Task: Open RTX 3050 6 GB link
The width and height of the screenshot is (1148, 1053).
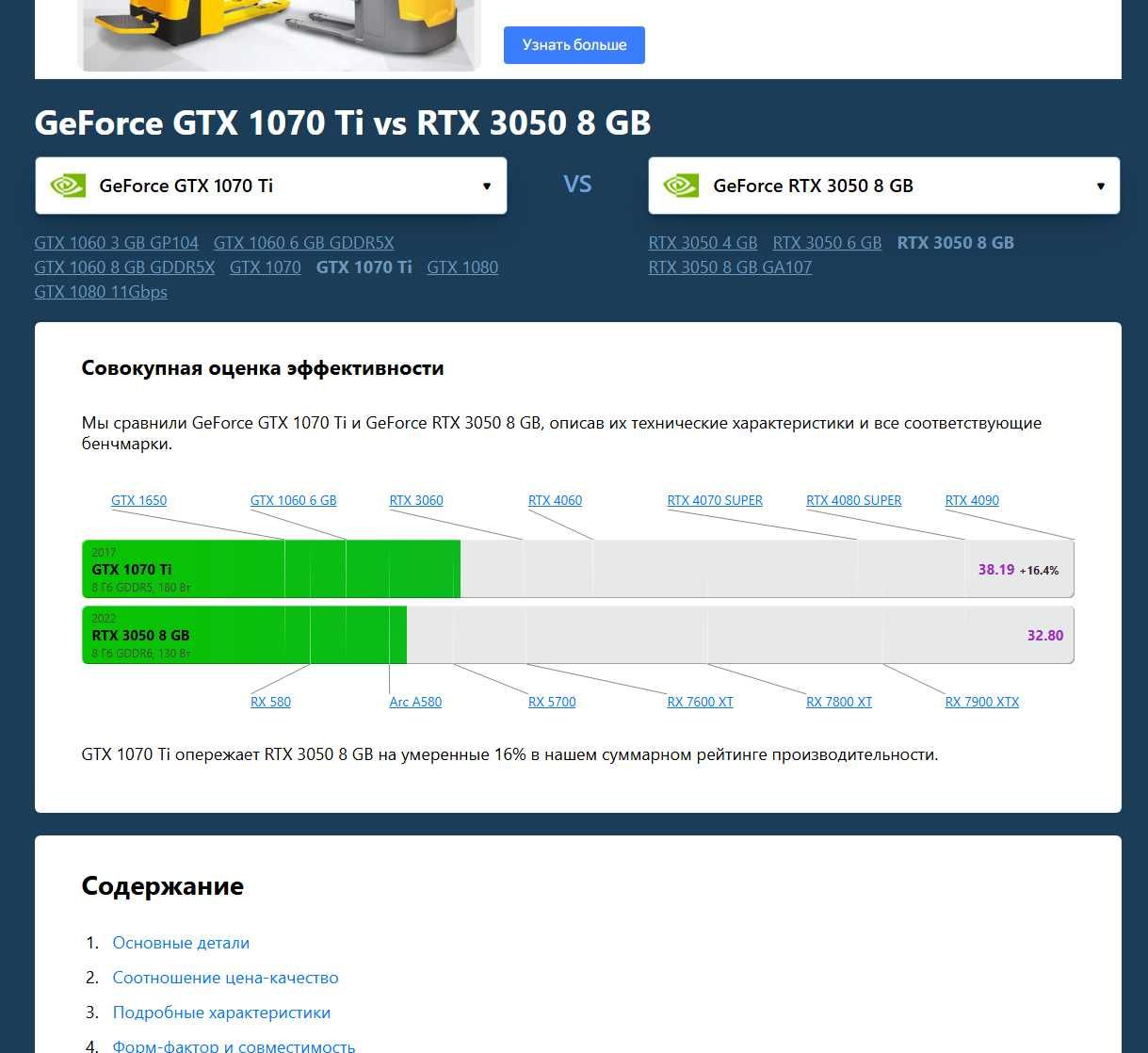Action: tap(827, 243)
